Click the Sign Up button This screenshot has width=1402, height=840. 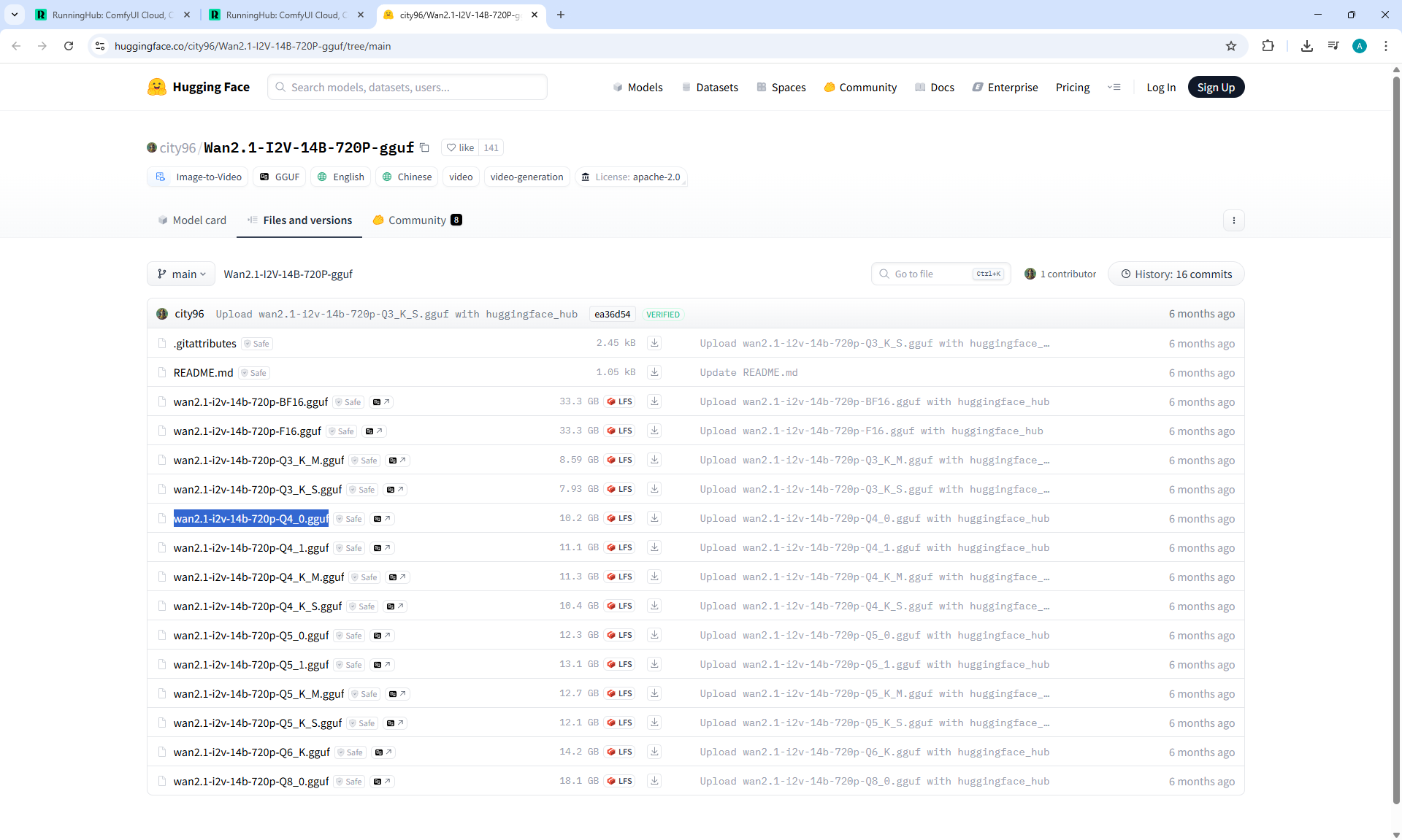(1215, 88)
